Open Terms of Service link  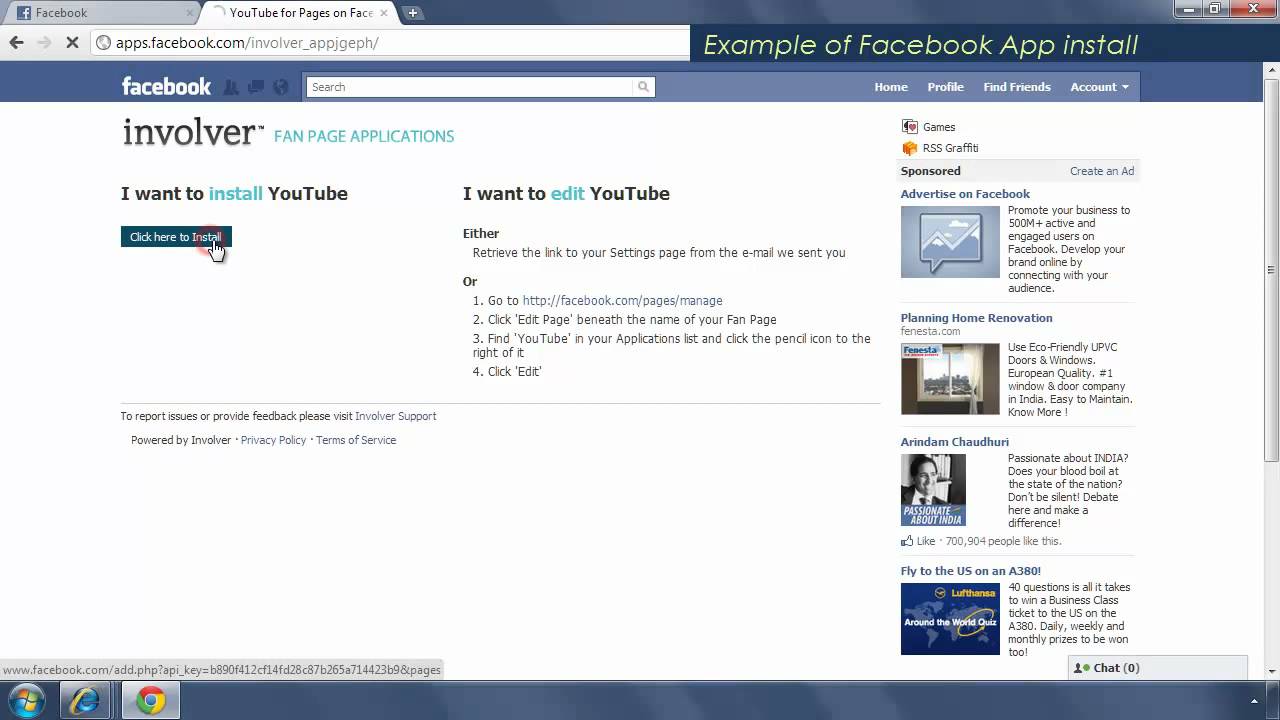(x=356, y=440)
